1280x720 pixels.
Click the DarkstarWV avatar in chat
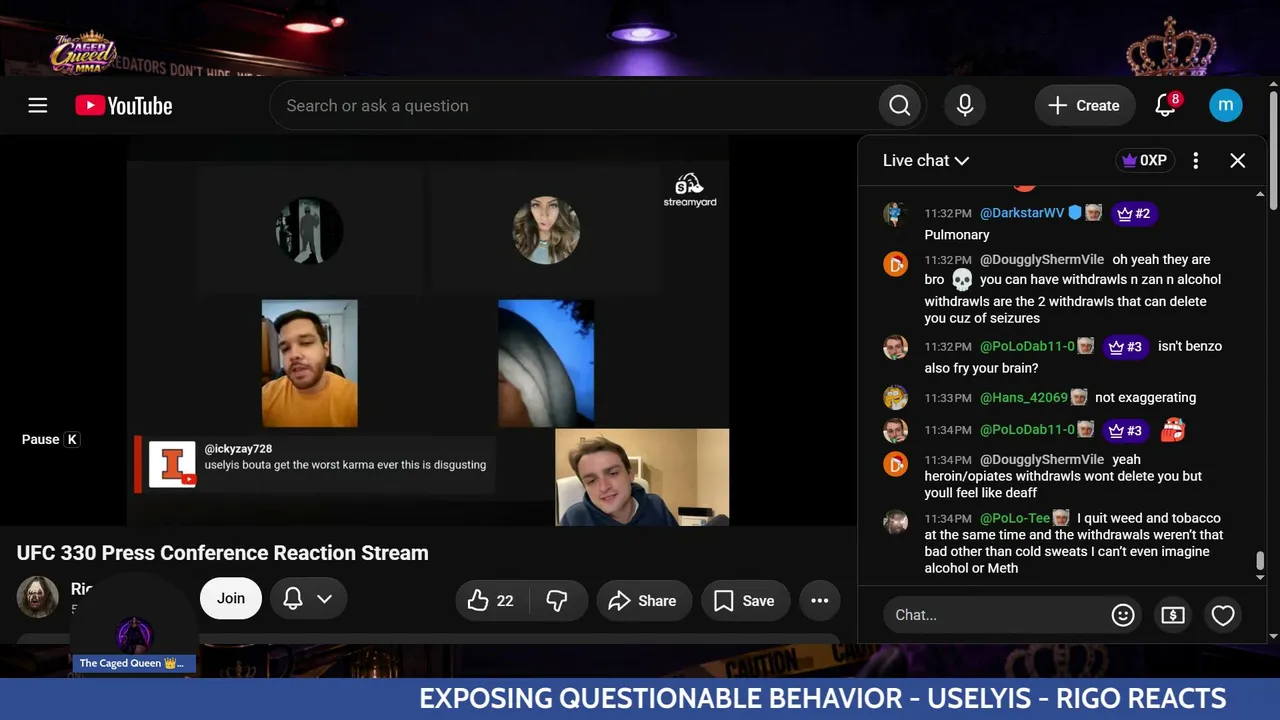[x=895, y=213]
